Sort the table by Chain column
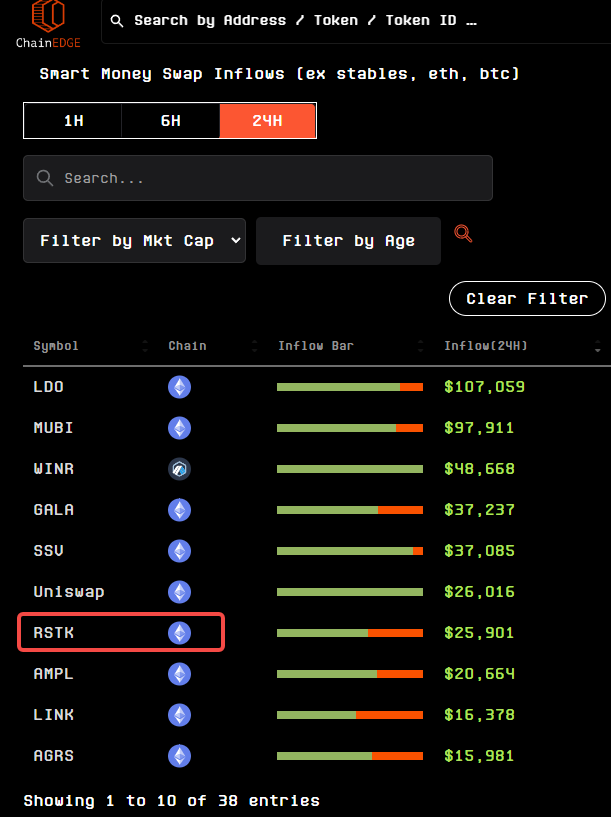 coord(213,346)
